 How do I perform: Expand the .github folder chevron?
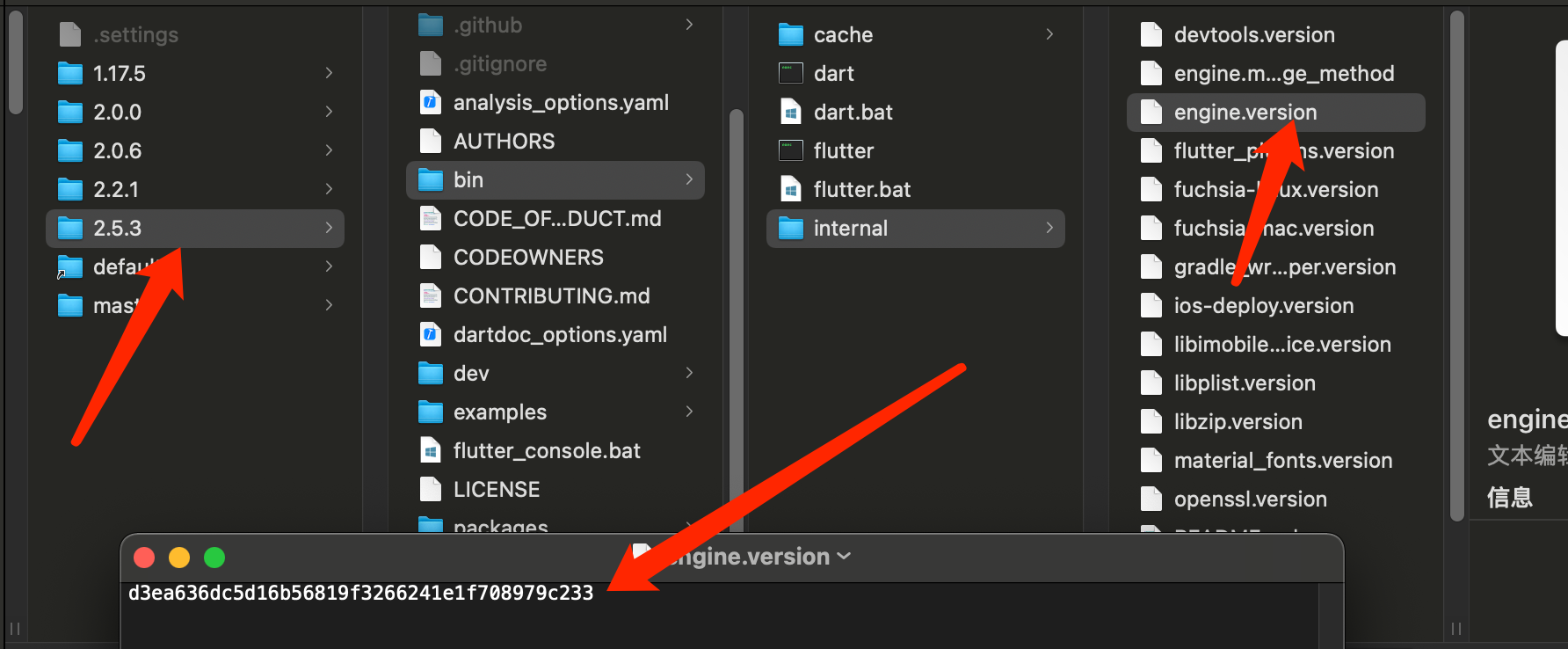[x=689, y=25]
